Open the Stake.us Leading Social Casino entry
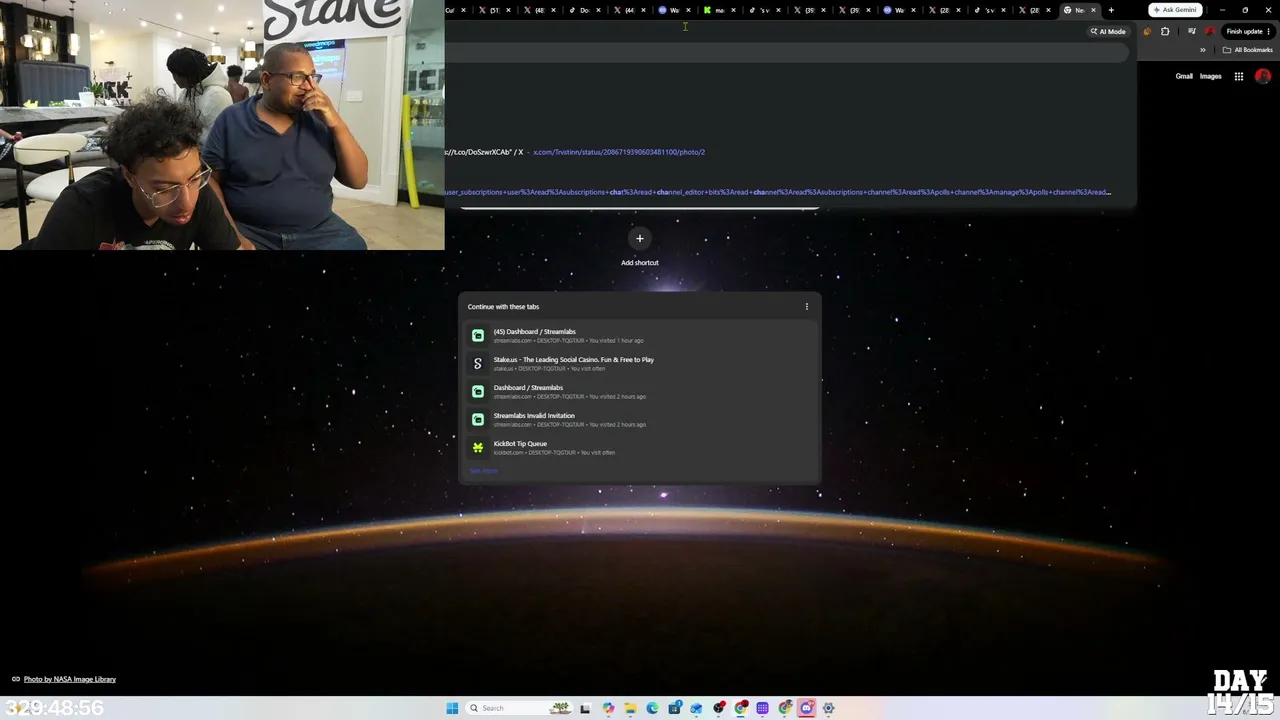Image resolution: width=1280 pixels, height=720 pixels. 639,364
